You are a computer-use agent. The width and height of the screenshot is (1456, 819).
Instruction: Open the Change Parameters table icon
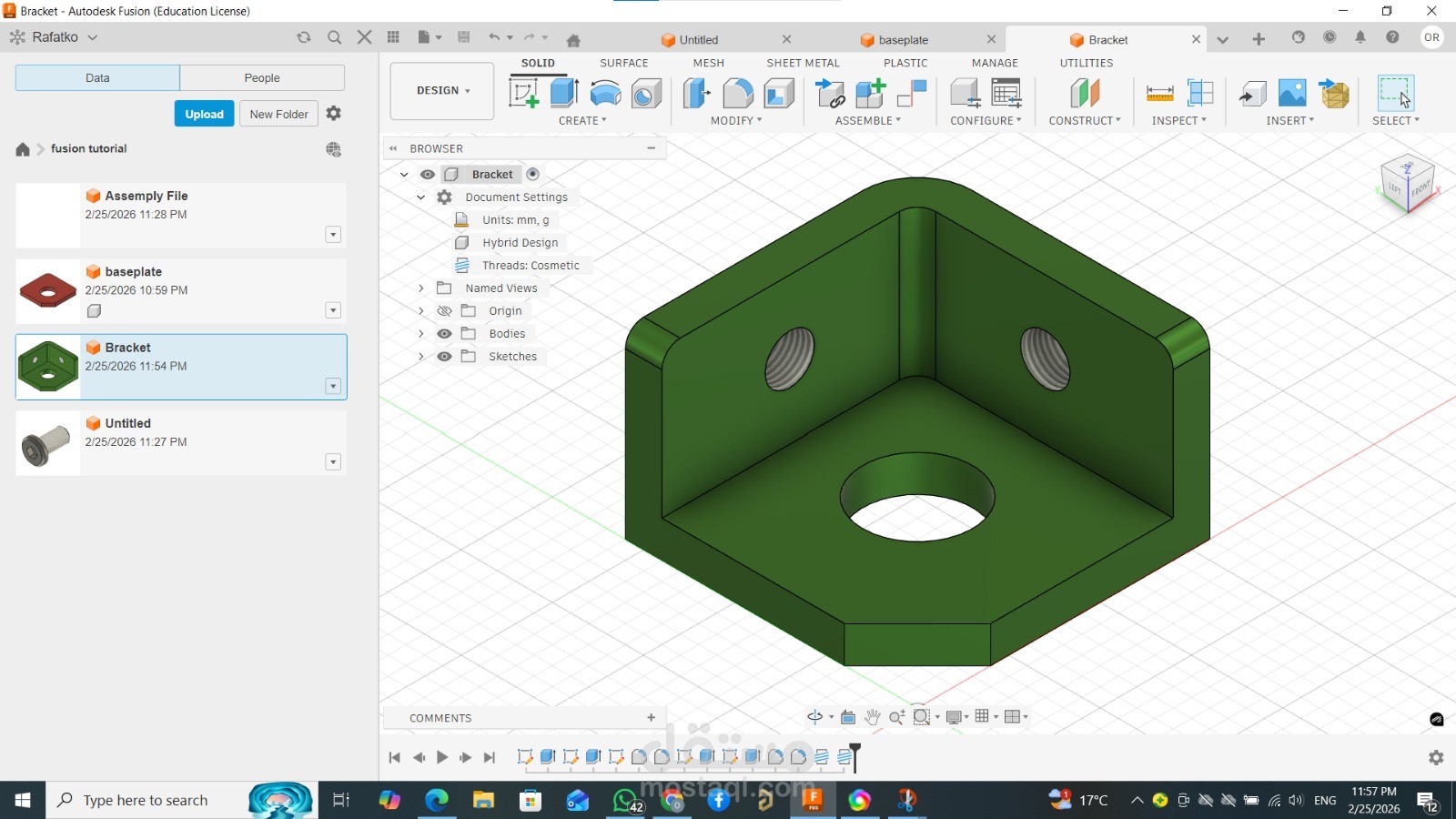pyautogui.click(x=1006, y=93)
